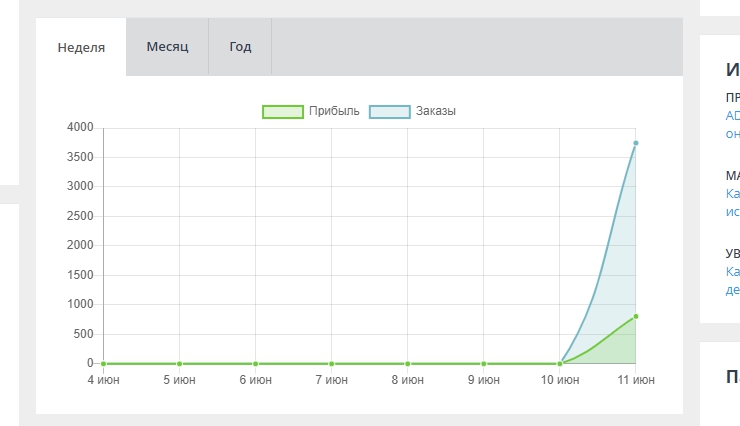This screenshot has height=426, width=740.
Task: Hide the Прибыль series via its legend label
Action: click(x=334, y=111)
